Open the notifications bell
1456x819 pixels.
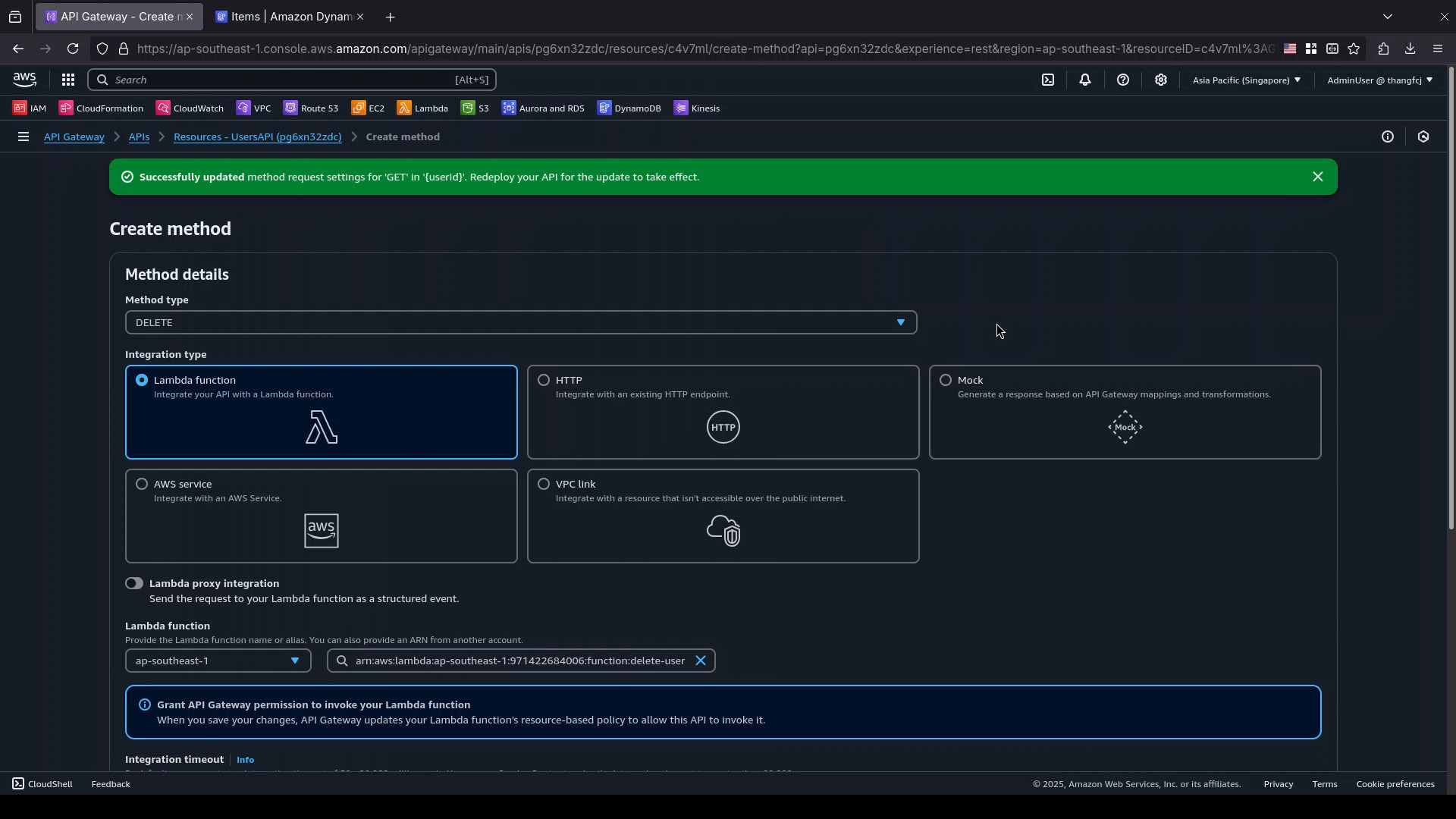point(1085,80)
